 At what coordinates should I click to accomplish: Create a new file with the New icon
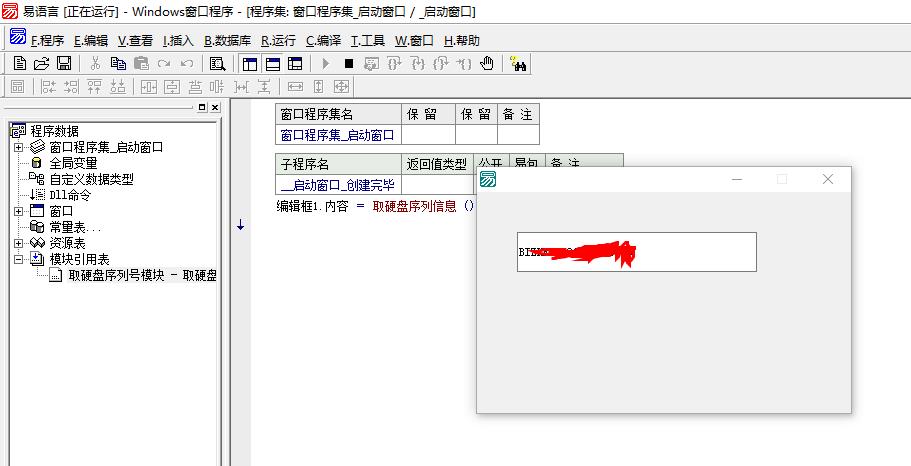(x=20, y=63)
